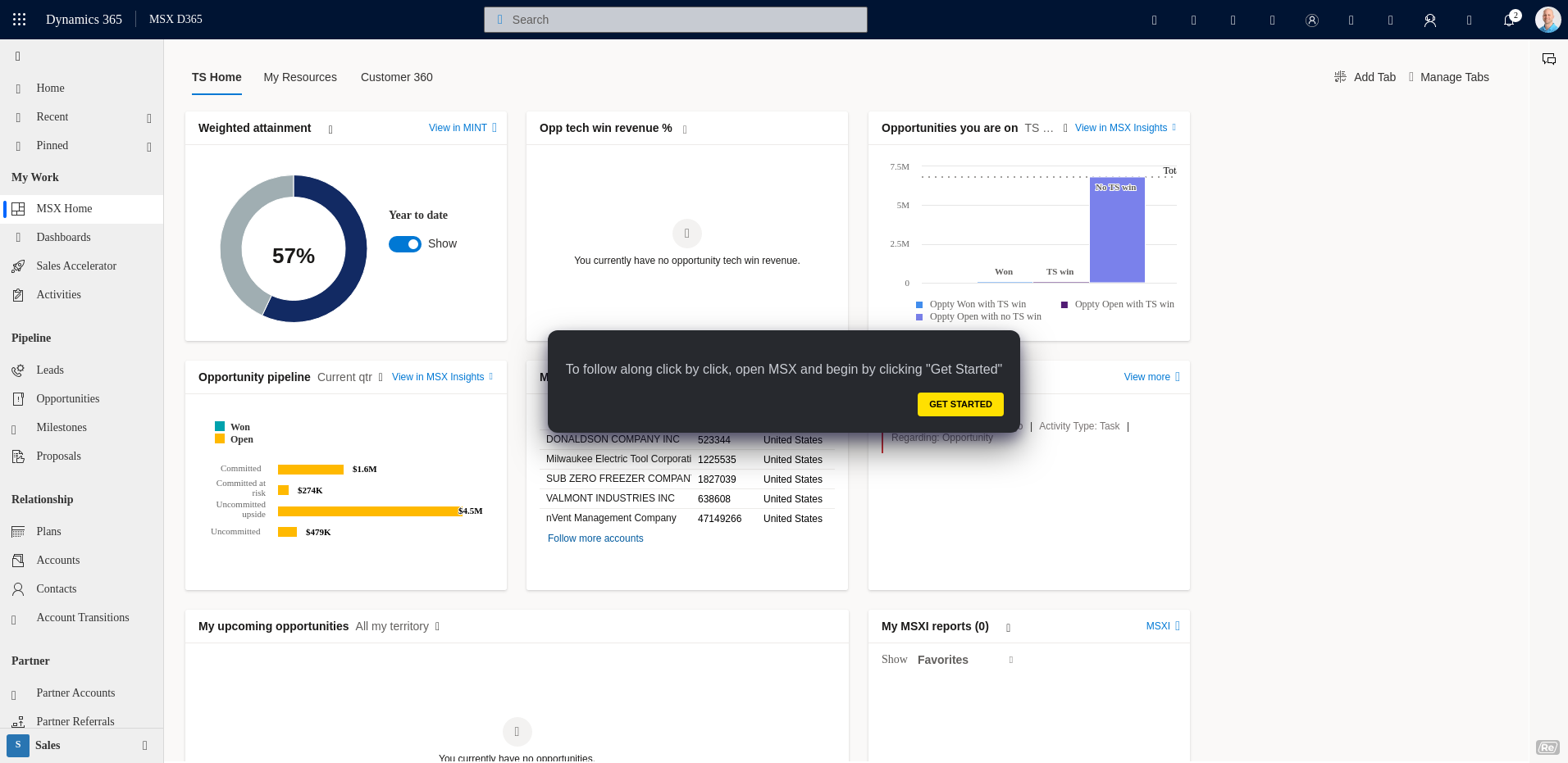Open the Accounts page
Image resolution: width=1568 pixels, height=763 pixels.
coord(57,560)
